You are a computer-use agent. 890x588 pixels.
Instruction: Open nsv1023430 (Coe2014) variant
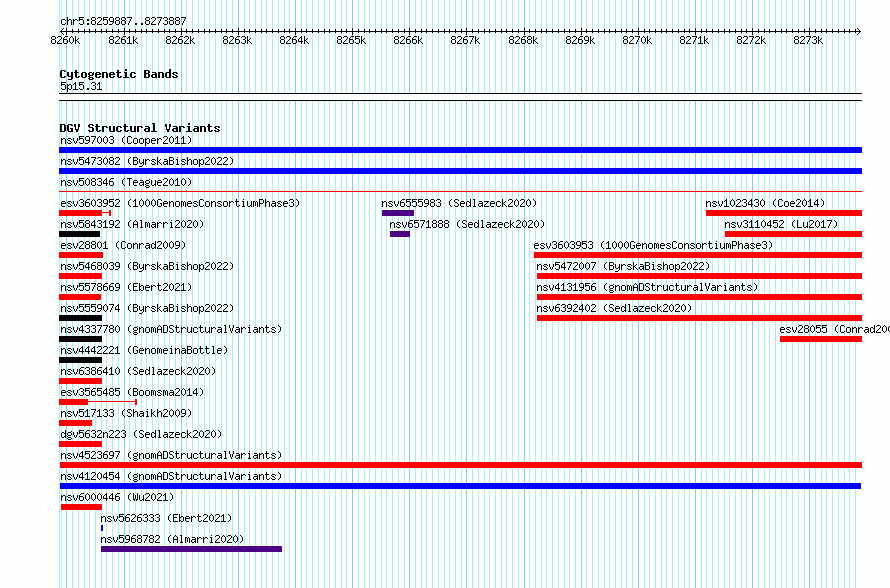tap(765, 203)
